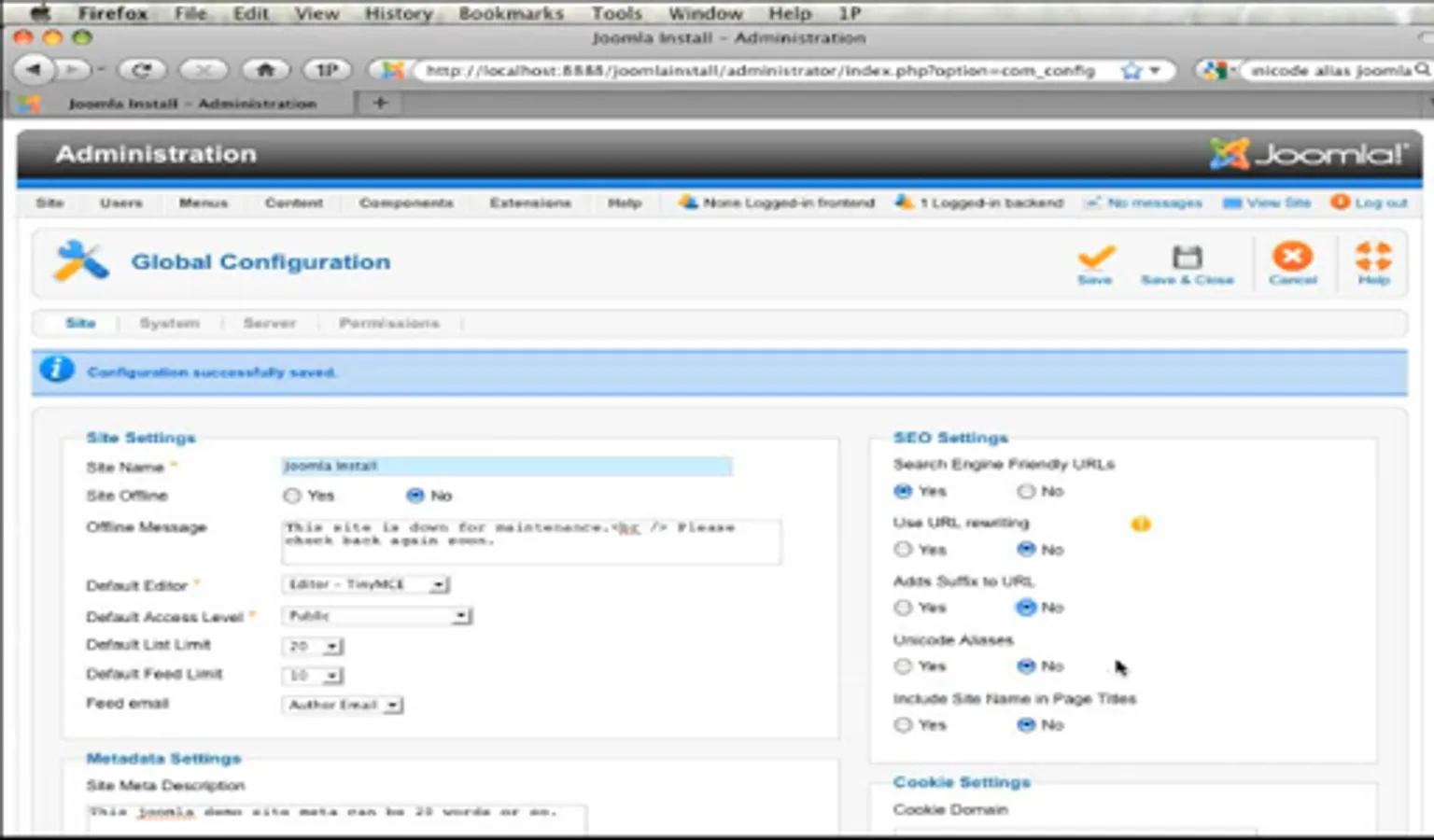Open the Default Access Level dropdown

[377, 616]
